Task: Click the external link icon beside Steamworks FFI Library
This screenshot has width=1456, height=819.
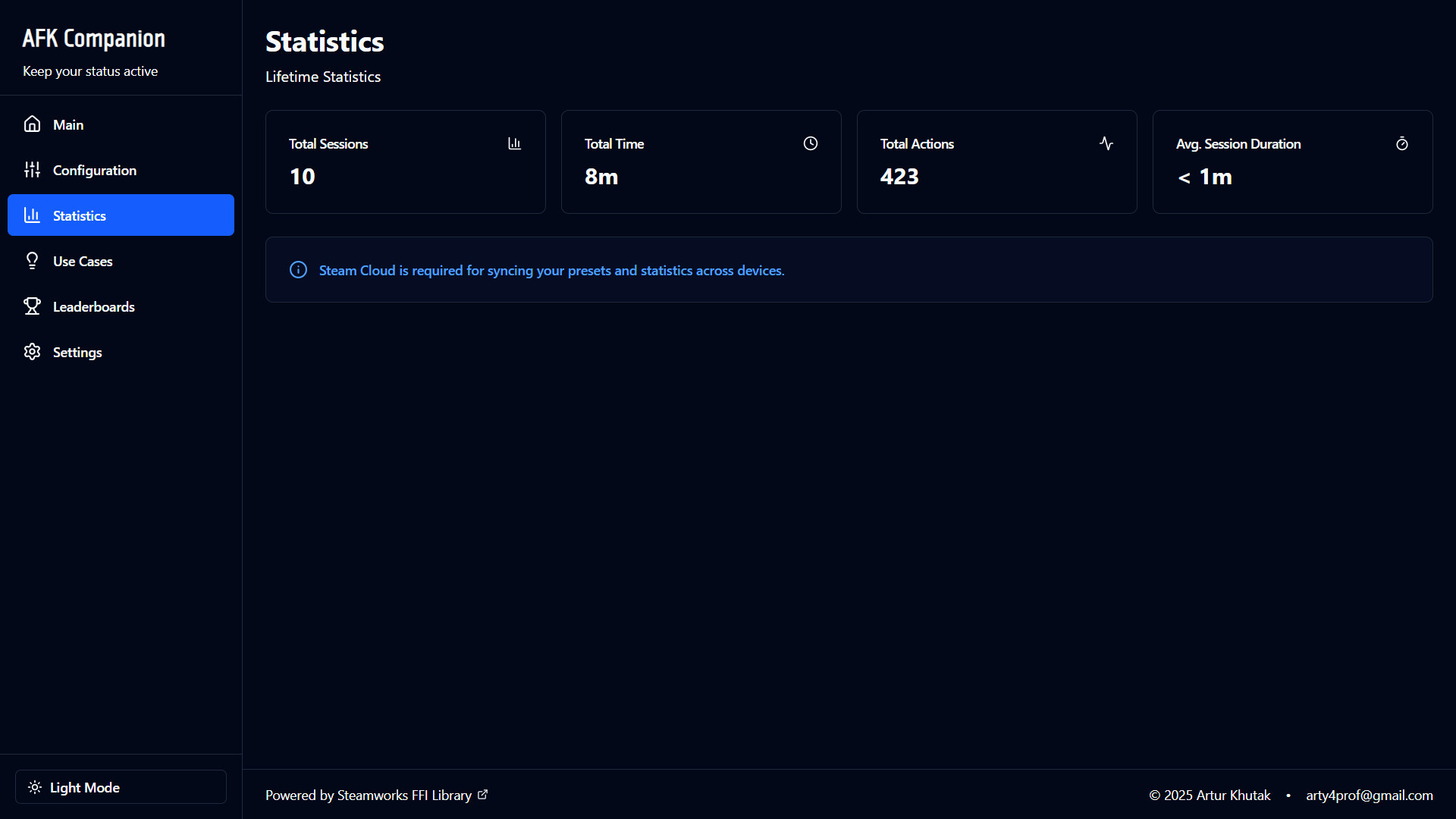Action: (x=483, y=795)
